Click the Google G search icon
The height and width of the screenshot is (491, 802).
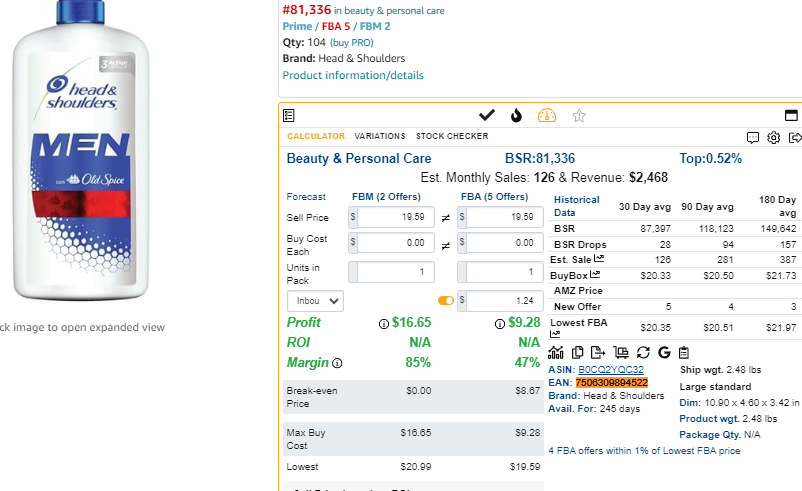click(664, 352)
